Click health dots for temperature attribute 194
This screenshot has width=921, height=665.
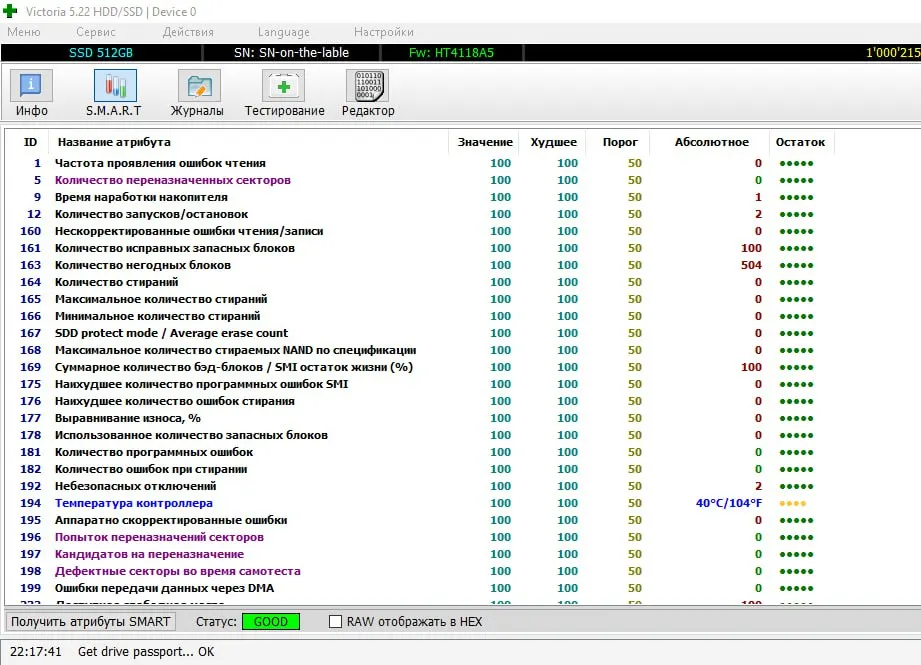point(791,503)
